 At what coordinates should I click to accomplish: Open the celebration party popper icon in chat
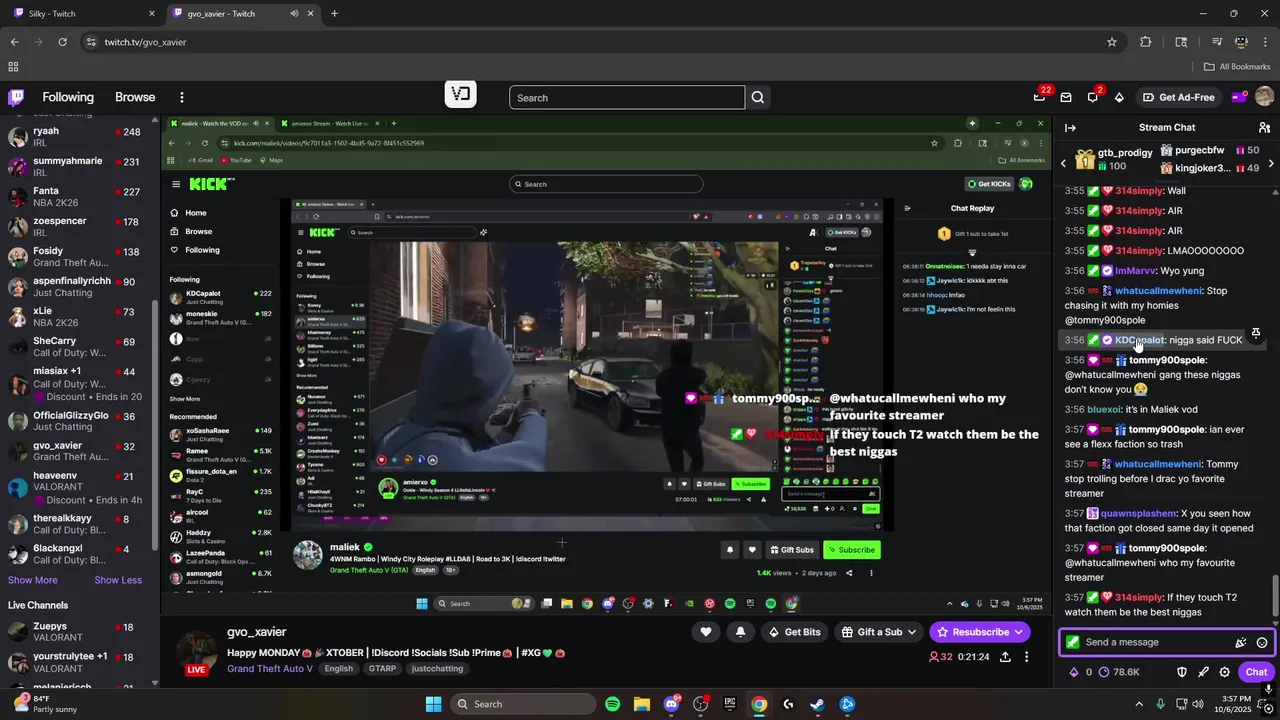pos(1241,643)
